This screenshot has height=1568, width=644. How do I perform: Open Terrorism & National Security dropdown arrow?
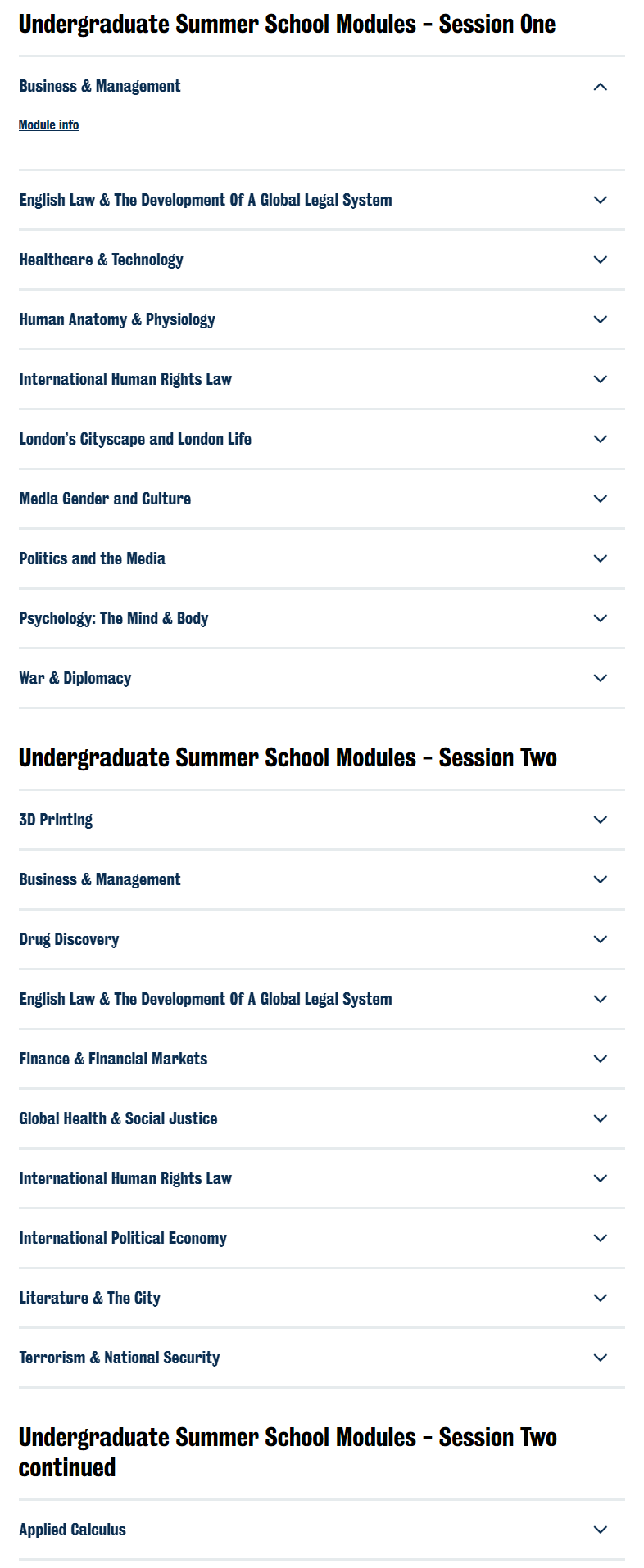click(600, 1358)
